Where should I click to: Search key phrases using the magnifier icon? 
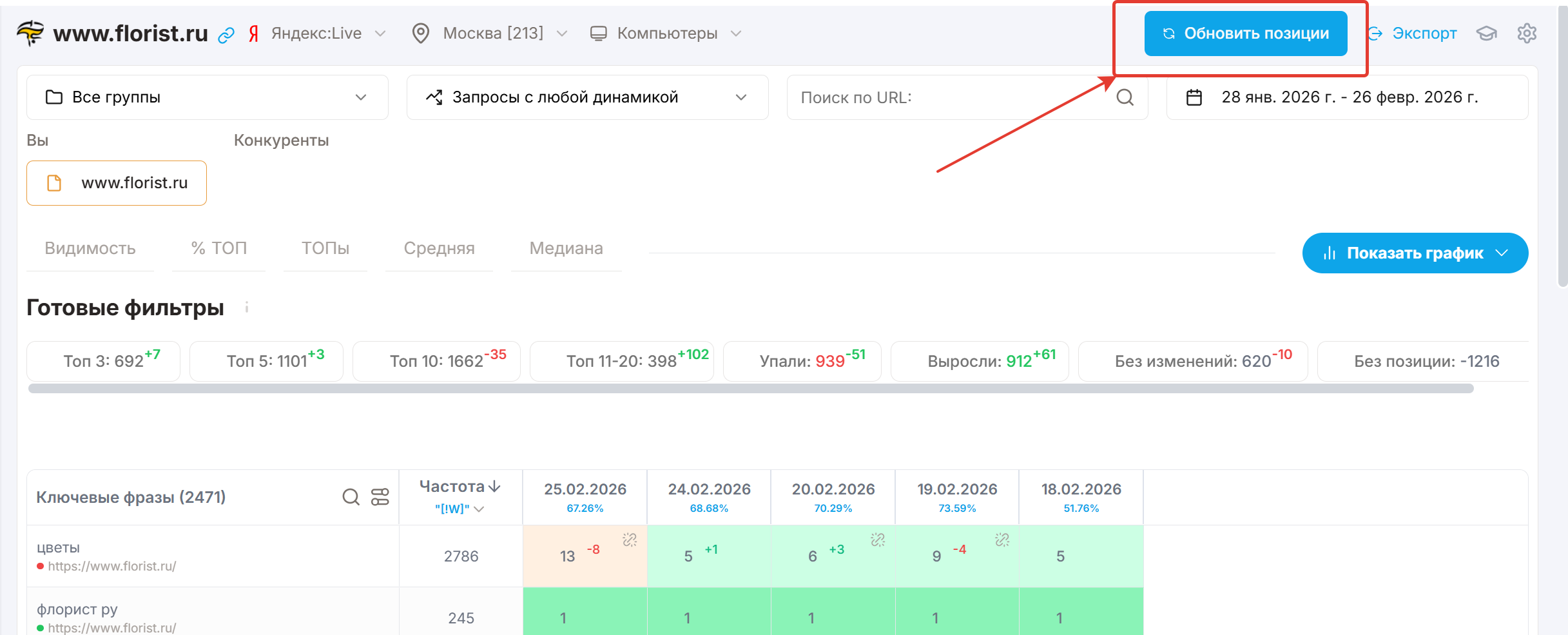pyautogui.click(x=351, y=497)
